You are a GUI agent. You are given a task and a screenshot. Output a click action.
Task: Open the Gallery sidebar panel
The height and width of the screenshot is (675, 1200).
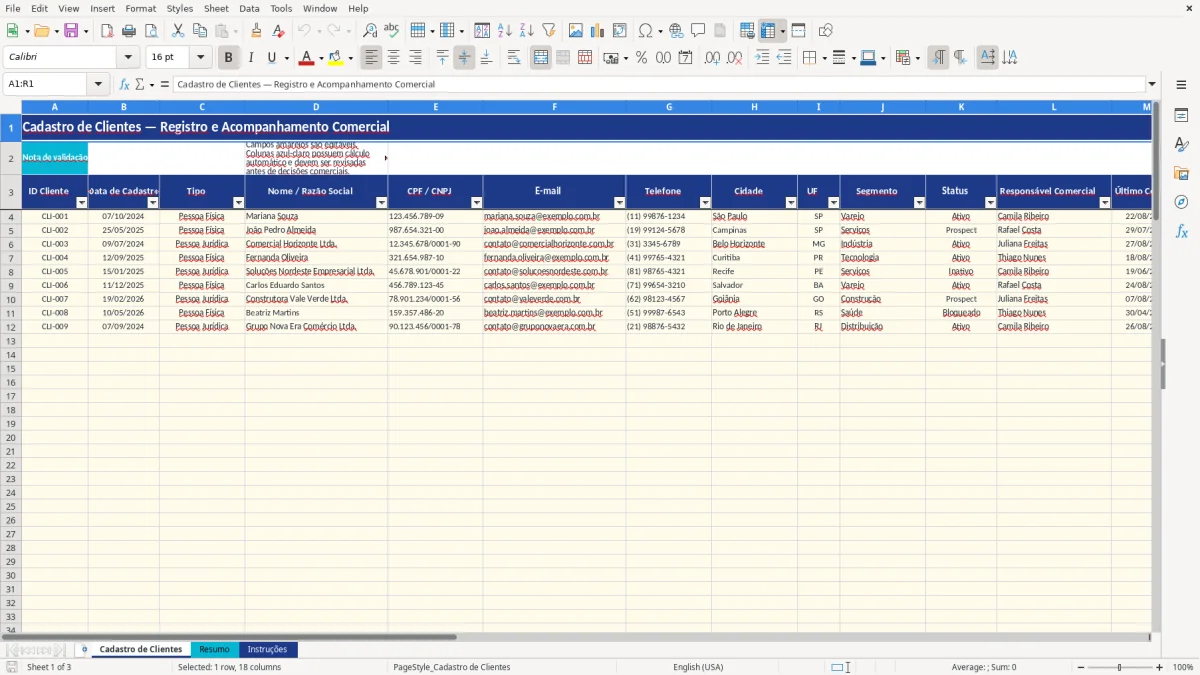pos(1181,174)
